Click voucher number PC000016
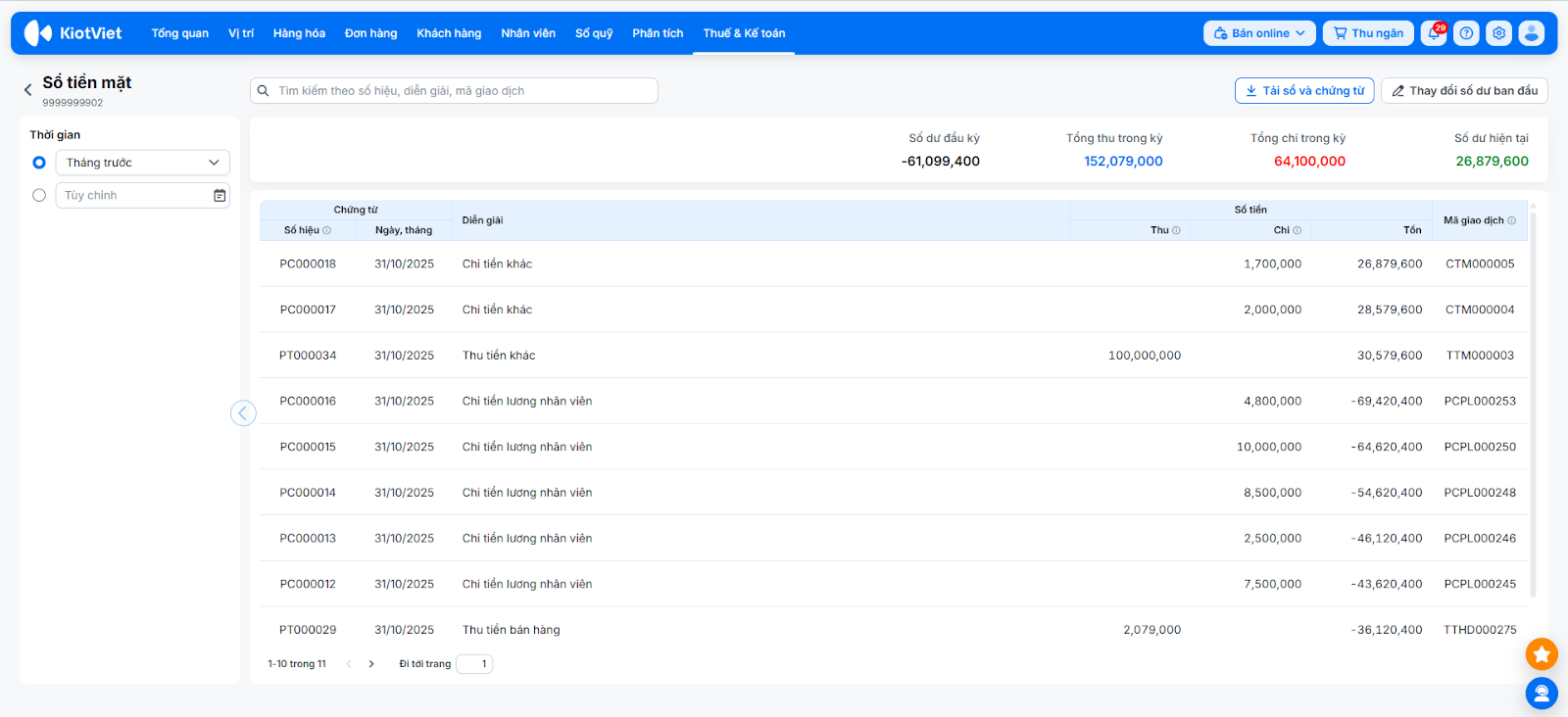Screen dimensions: 1568x717 click(x=308, y=402)
